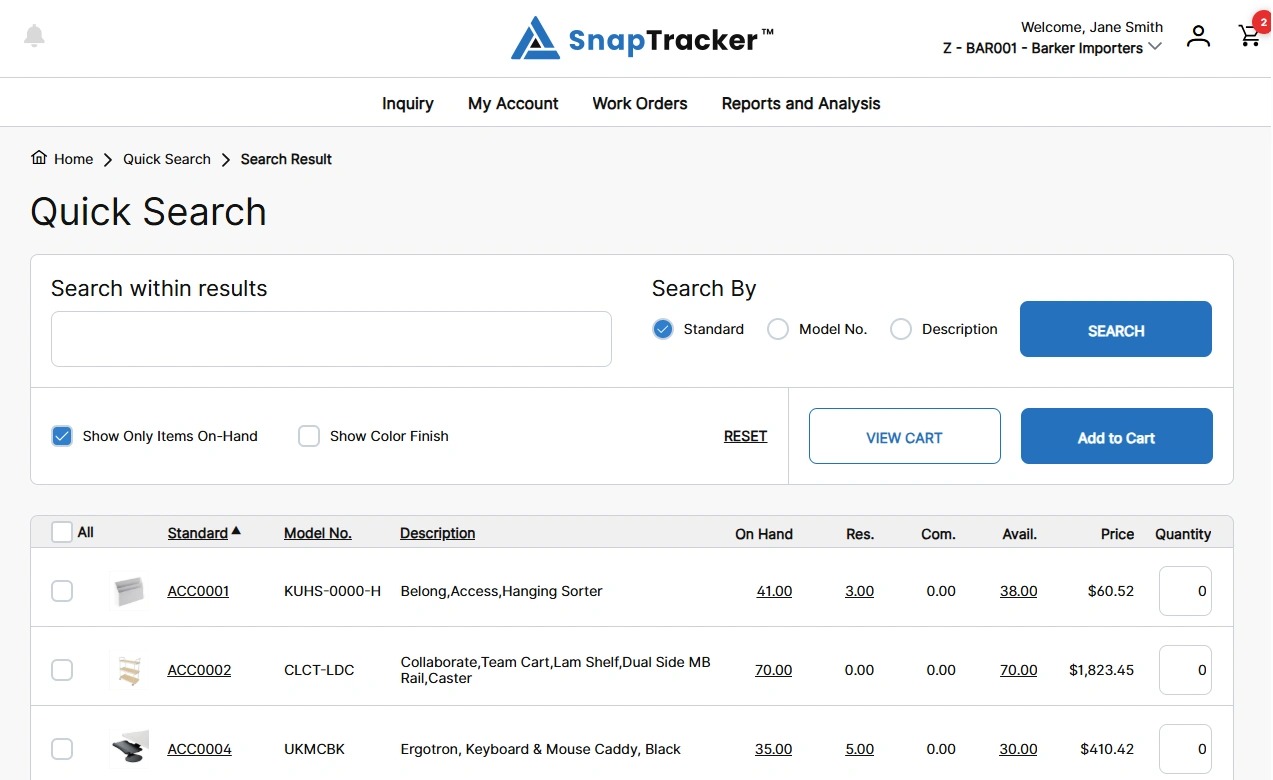The image size is (1273, 780).
Task: Choose the Description search option
Action: [x=901, y=329]
